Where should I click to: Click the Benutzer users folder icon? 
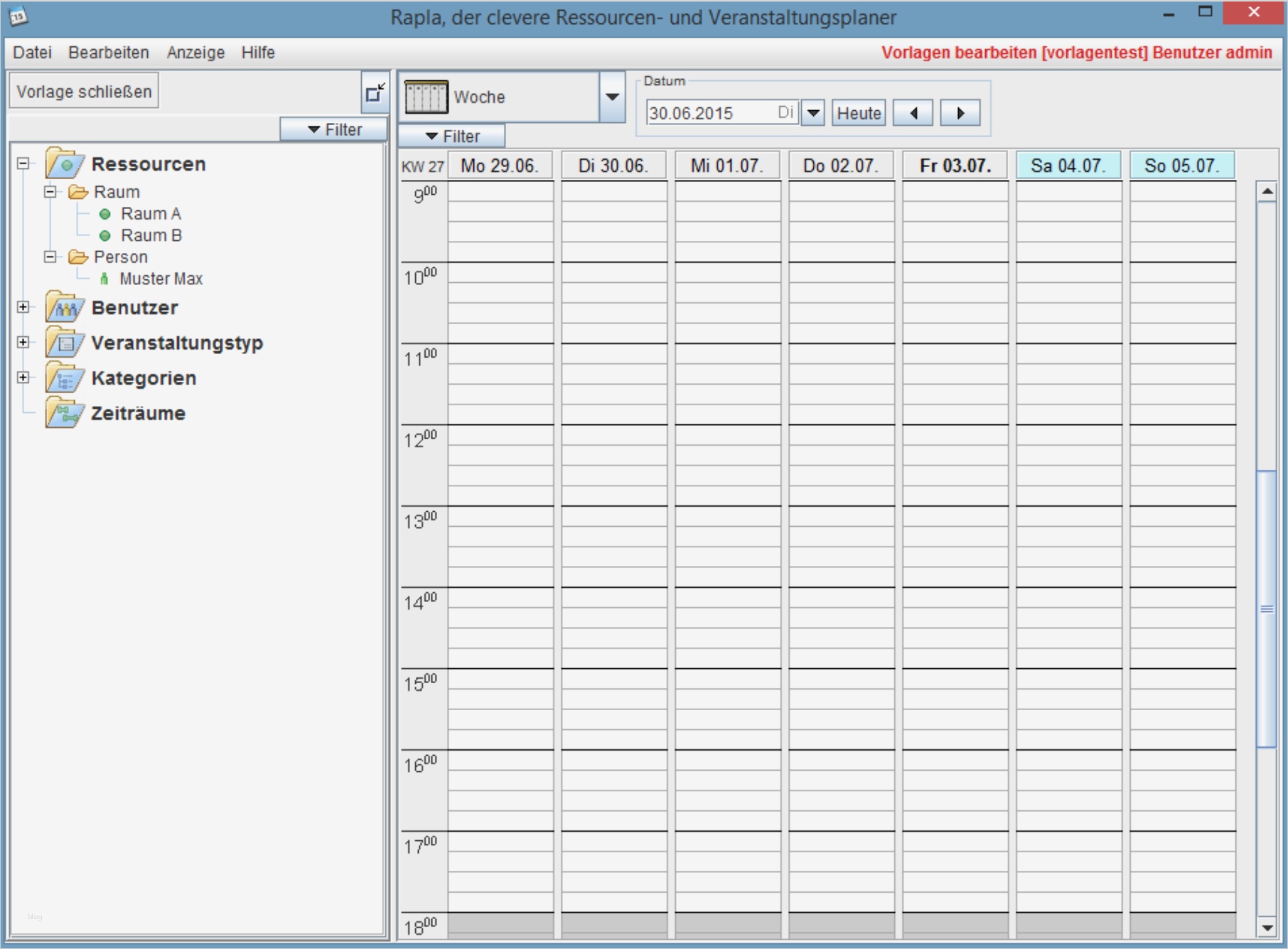(65, 307)
